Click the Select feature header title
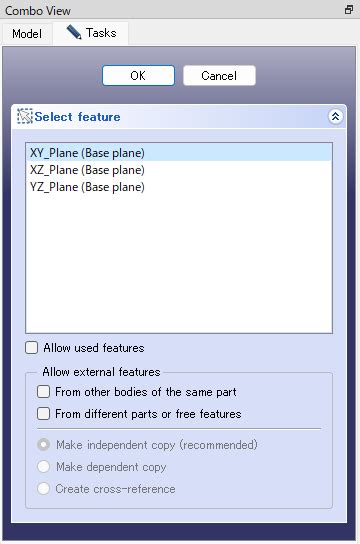Screen dimensions: 360x544 coord(77,117)
